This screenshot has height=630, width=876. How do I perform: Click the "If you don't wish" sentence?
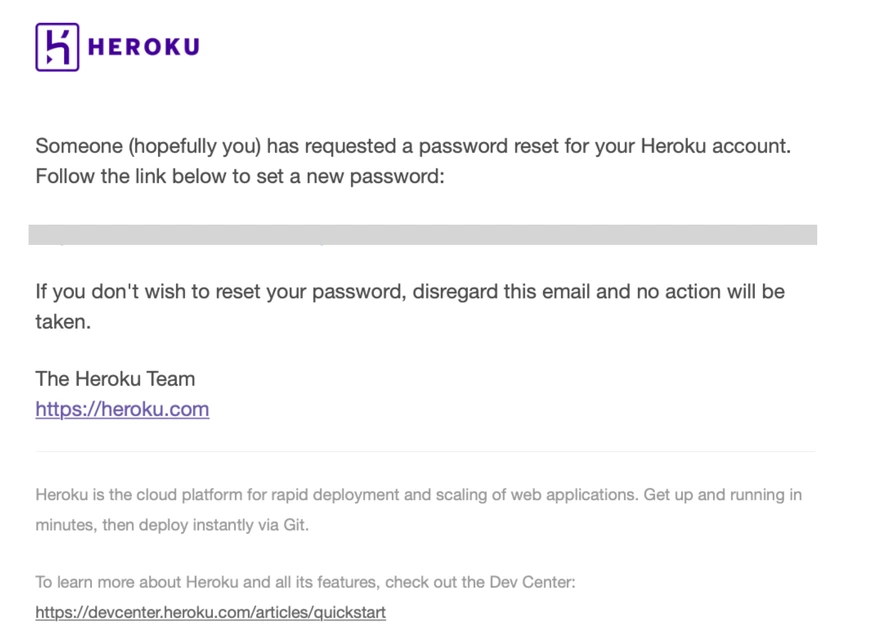[x=410, y=292]
